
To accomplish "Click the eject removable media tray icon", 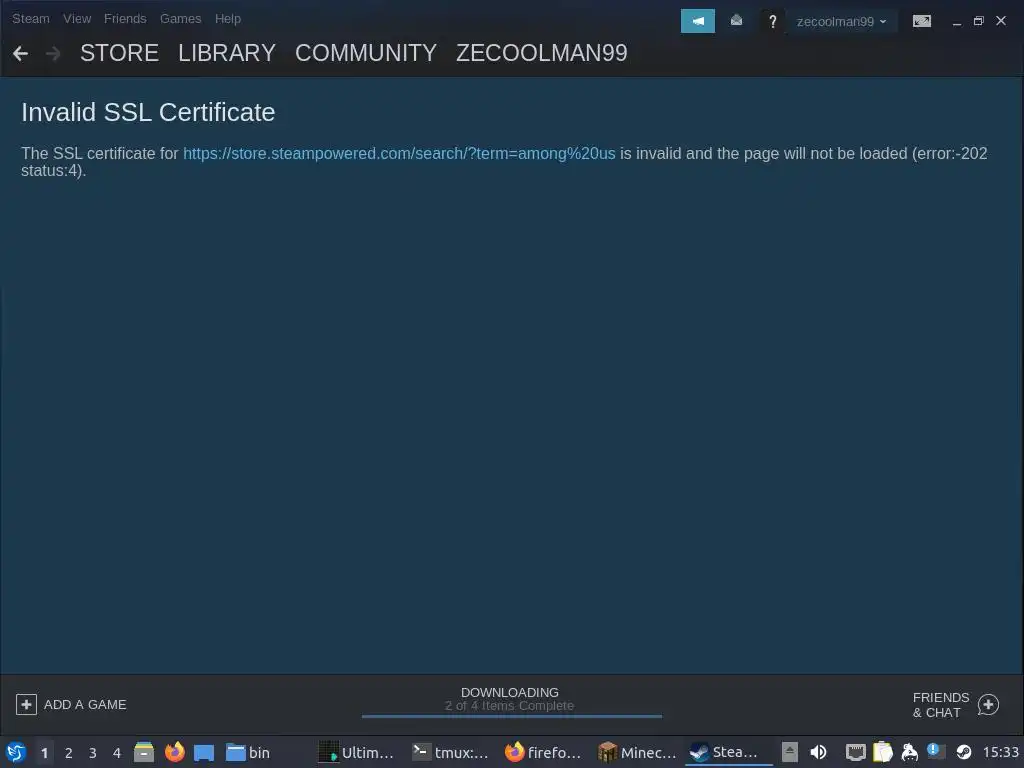I will click(x=790, y=752).
